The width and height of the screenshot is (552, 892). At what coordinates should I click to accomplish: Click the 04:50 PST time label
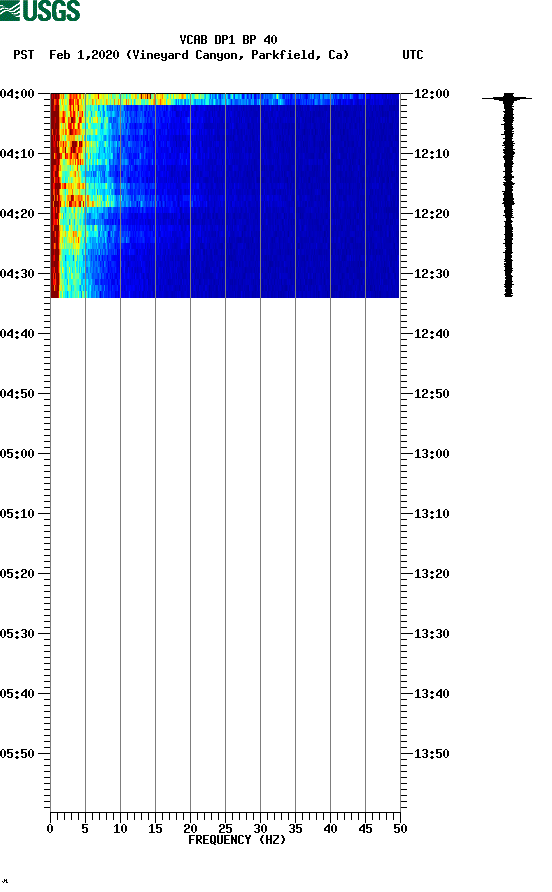17,394
